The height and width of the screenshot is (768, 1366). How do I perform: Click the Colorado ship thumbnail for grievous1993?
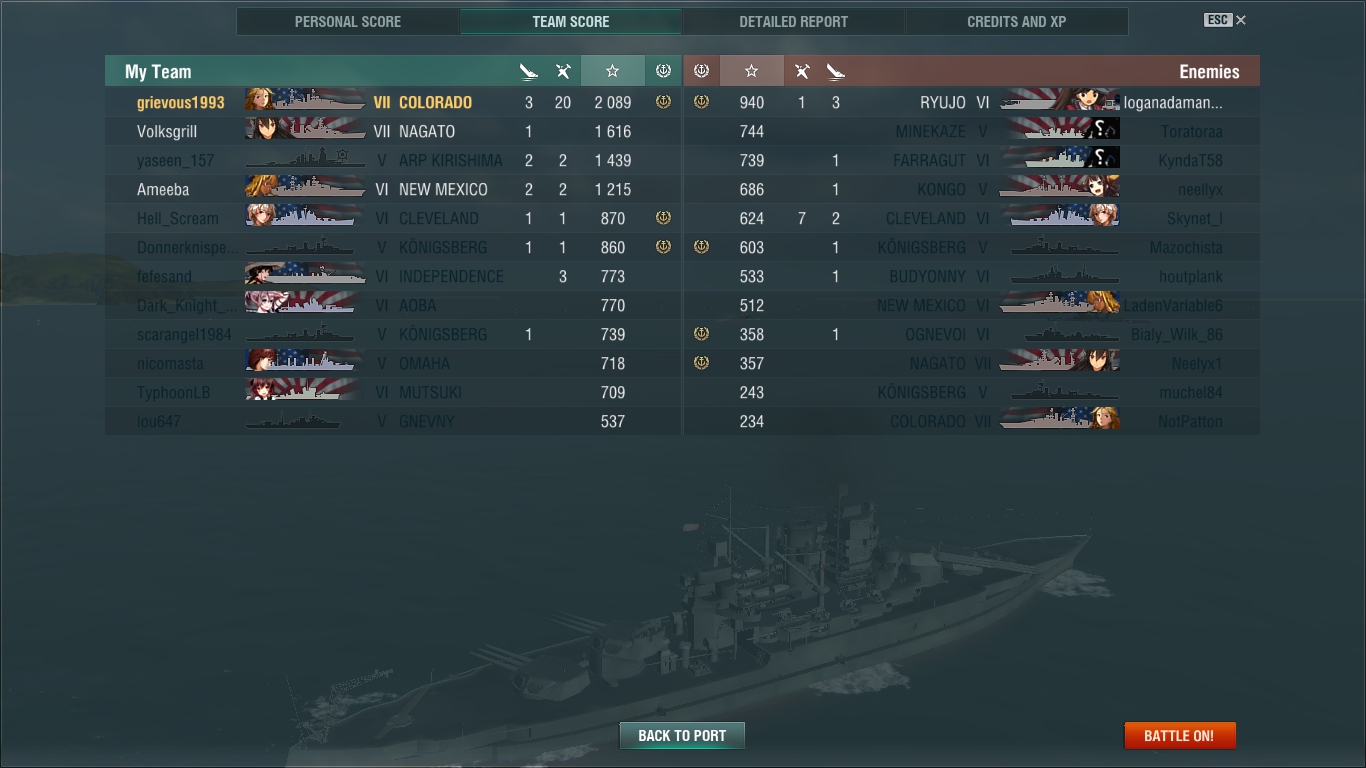305,101
